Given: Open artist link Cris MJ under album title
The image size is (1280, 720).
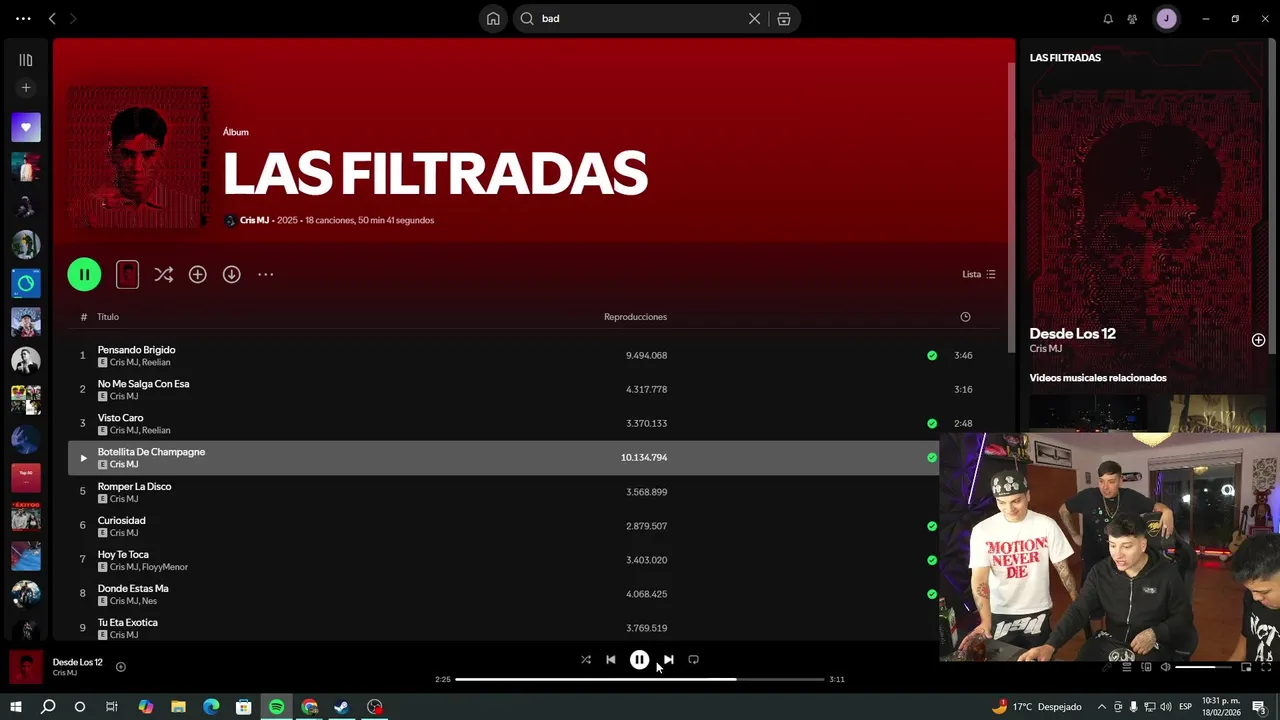Looking at the screenshot, I should click(x=254, y=220).
